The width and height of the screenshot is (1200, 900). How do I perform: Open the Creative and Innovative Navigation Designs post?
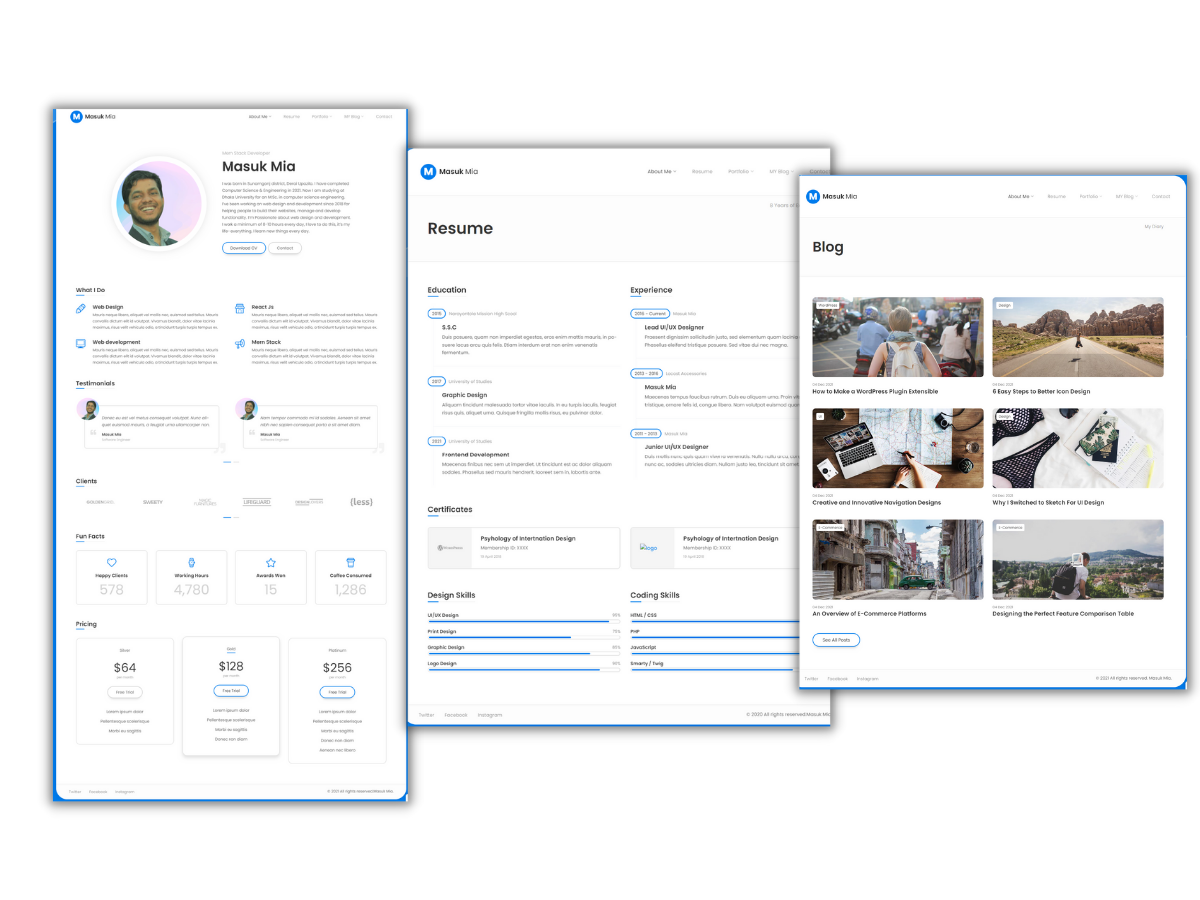click(x=876, y=503)
